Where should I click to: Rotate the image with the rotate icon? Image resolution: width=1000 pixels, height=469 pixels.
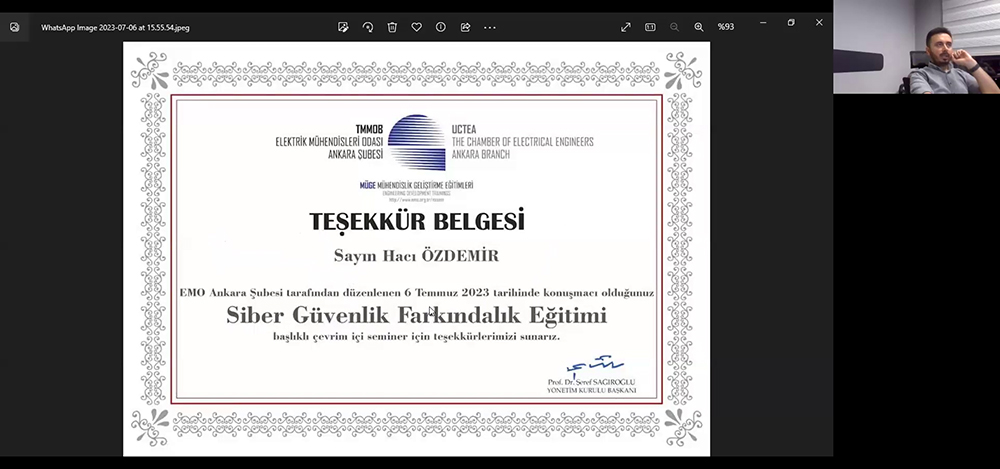[x=368, y=27]
